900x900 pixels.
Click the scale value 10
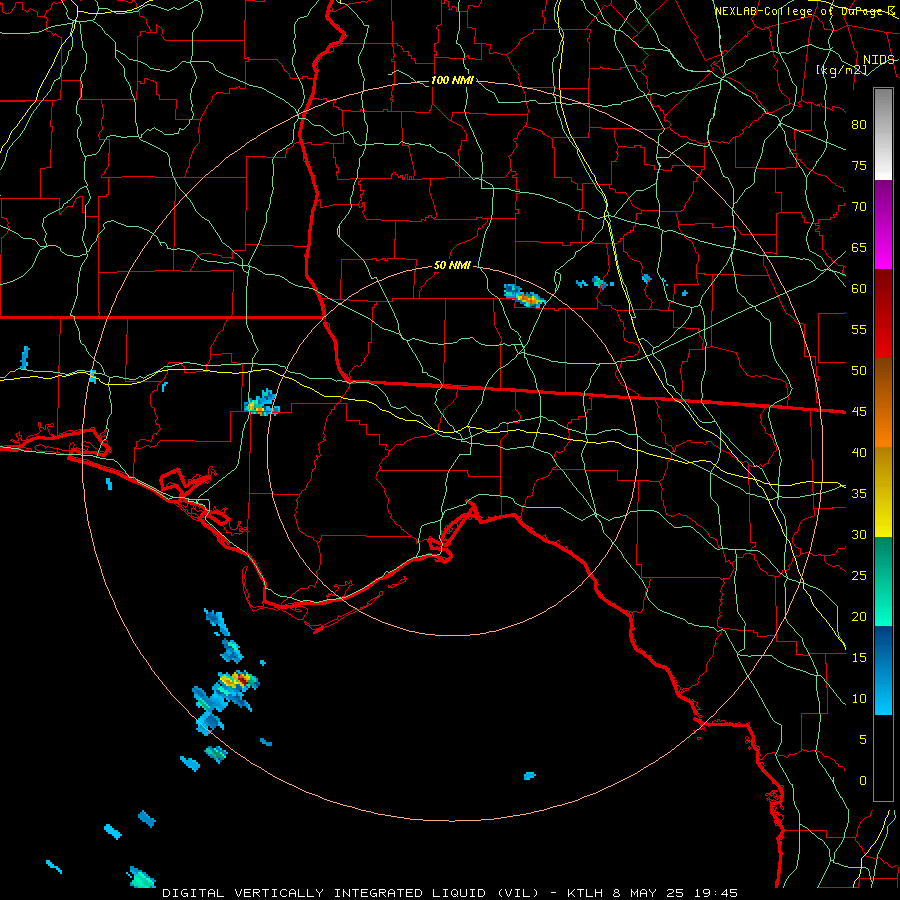[859, 699]
